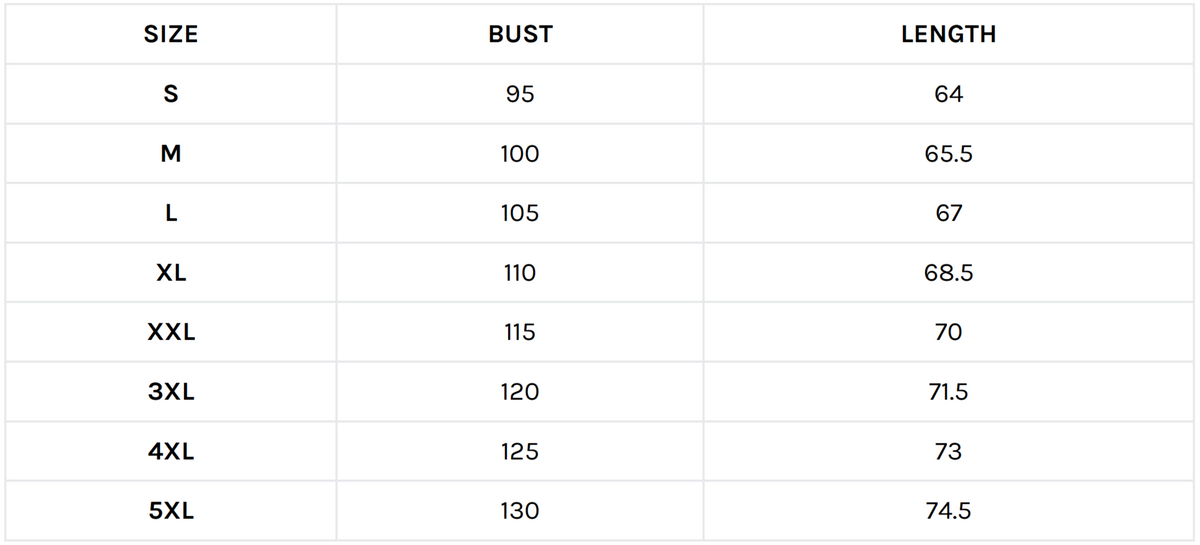Click length value 74.5
Image resolution: width=1200 pixels, height=545 pixels.
click(x=948, y=511)
